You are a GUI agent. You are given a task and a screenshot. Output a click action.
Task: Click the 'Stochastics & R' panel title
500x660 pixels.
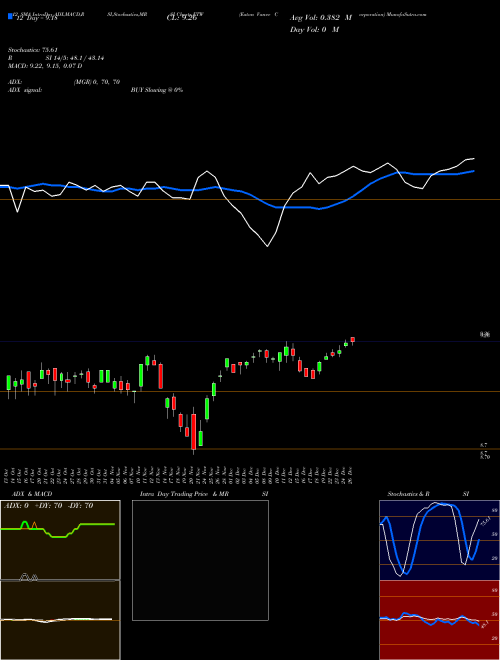click(408, 494)
